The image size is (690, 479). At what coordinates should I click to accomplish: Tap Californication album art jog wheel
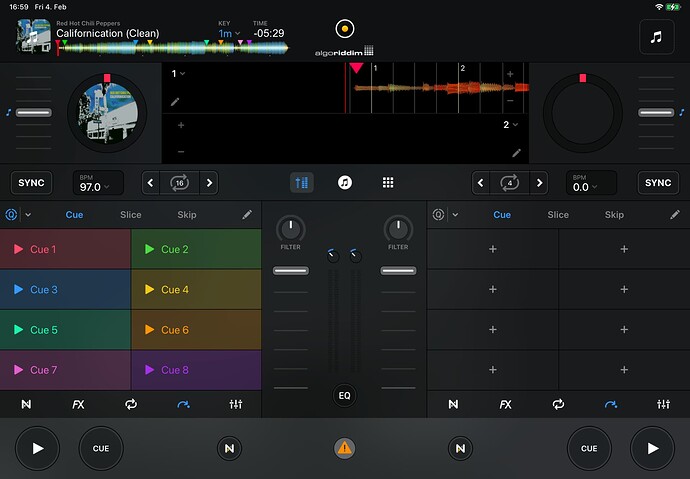[107, 113]
